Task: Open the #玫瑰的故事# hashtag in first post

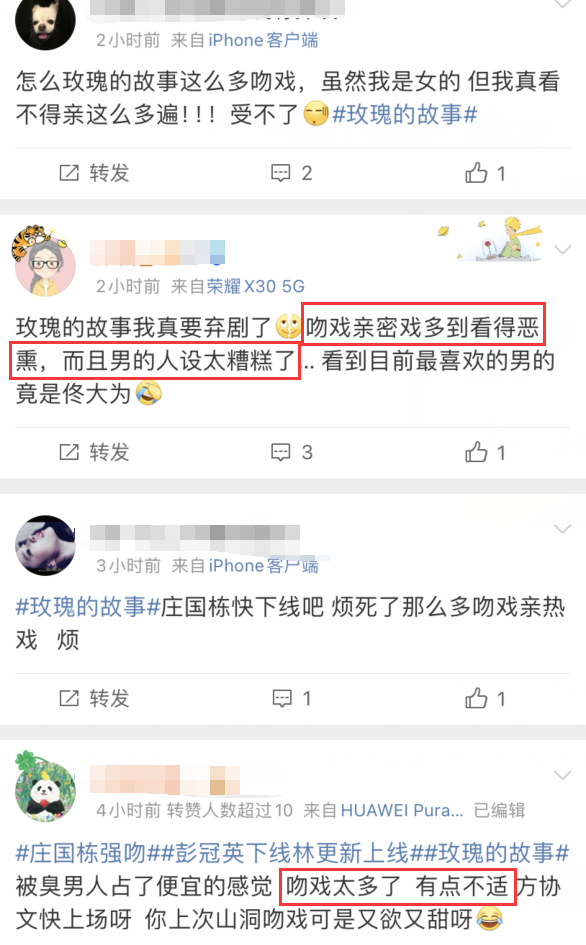Action: (405, 114)
